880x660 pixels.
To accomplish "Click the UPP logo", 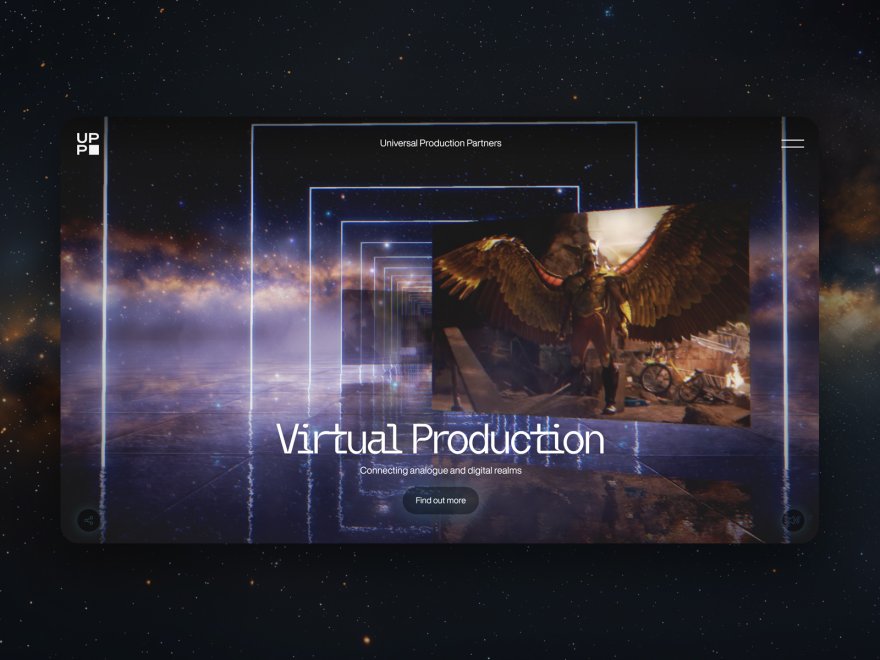I will [88, 144].
